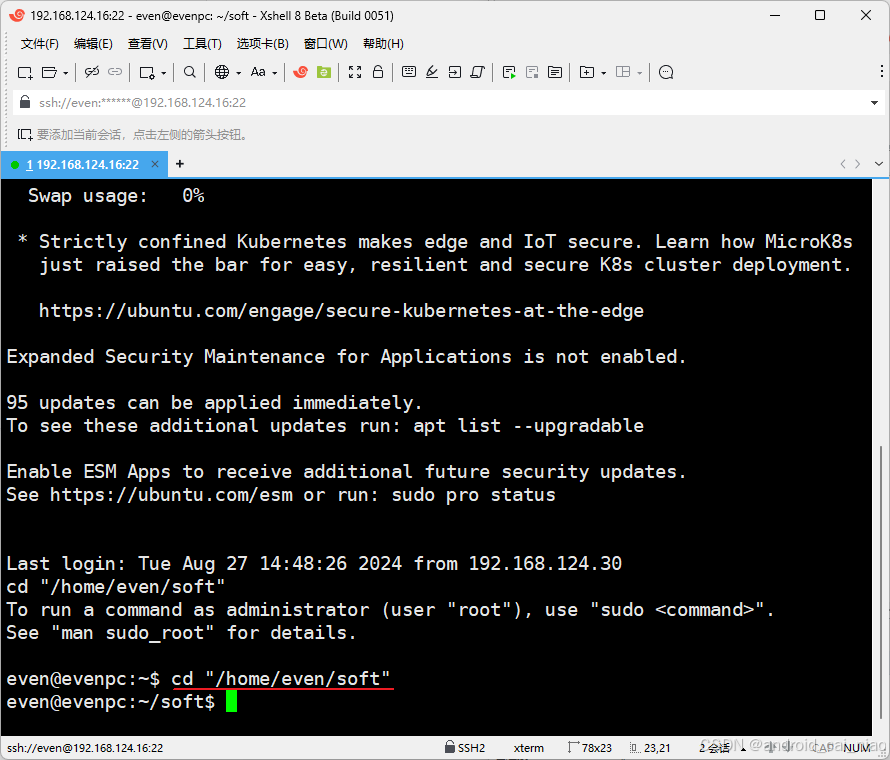Click the add-current-session arrow button

point(24,135)
